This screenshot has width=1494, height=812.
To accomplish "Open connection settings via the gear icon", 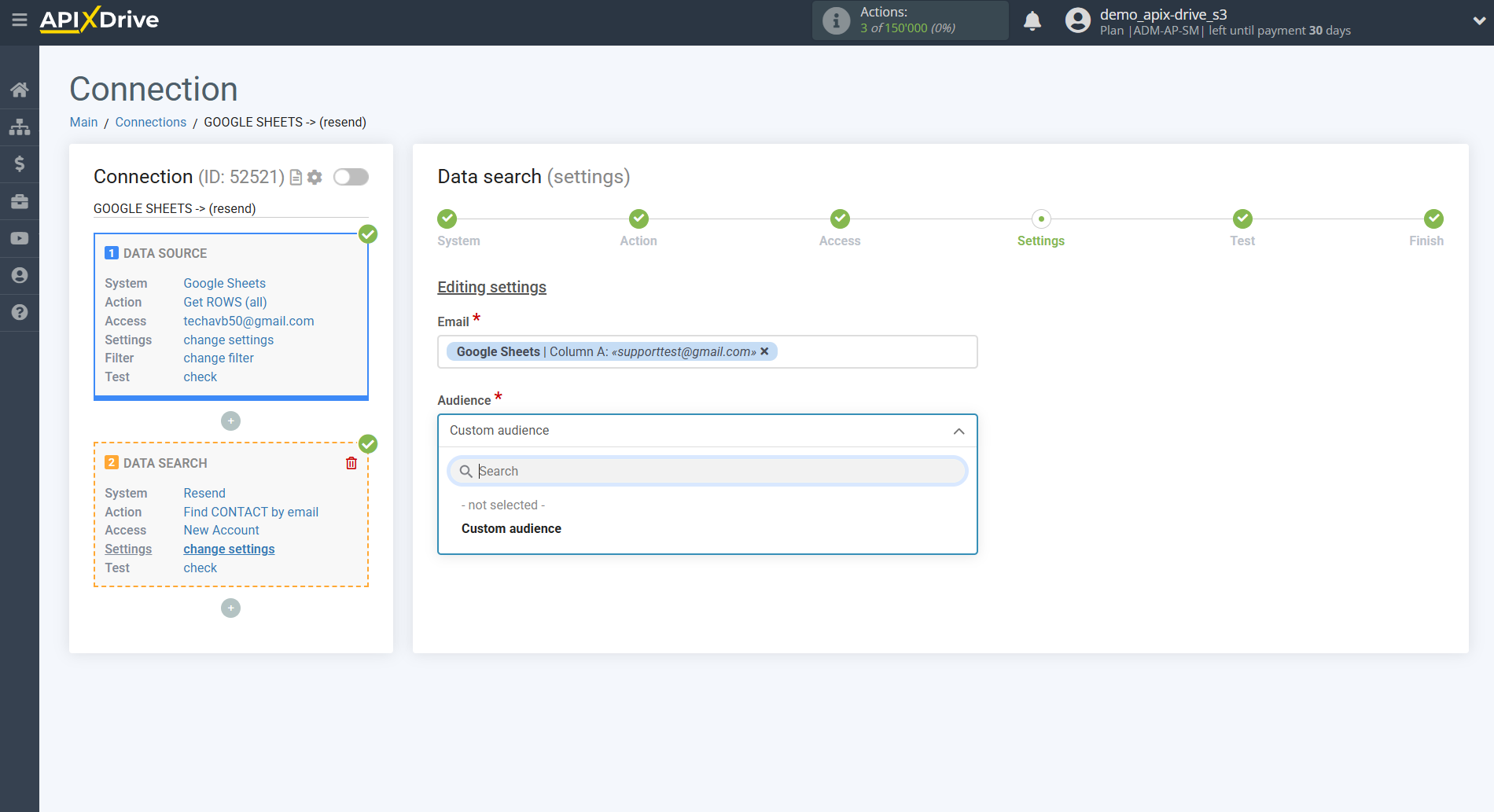I will pyautogui.click(x=315, y=178).
